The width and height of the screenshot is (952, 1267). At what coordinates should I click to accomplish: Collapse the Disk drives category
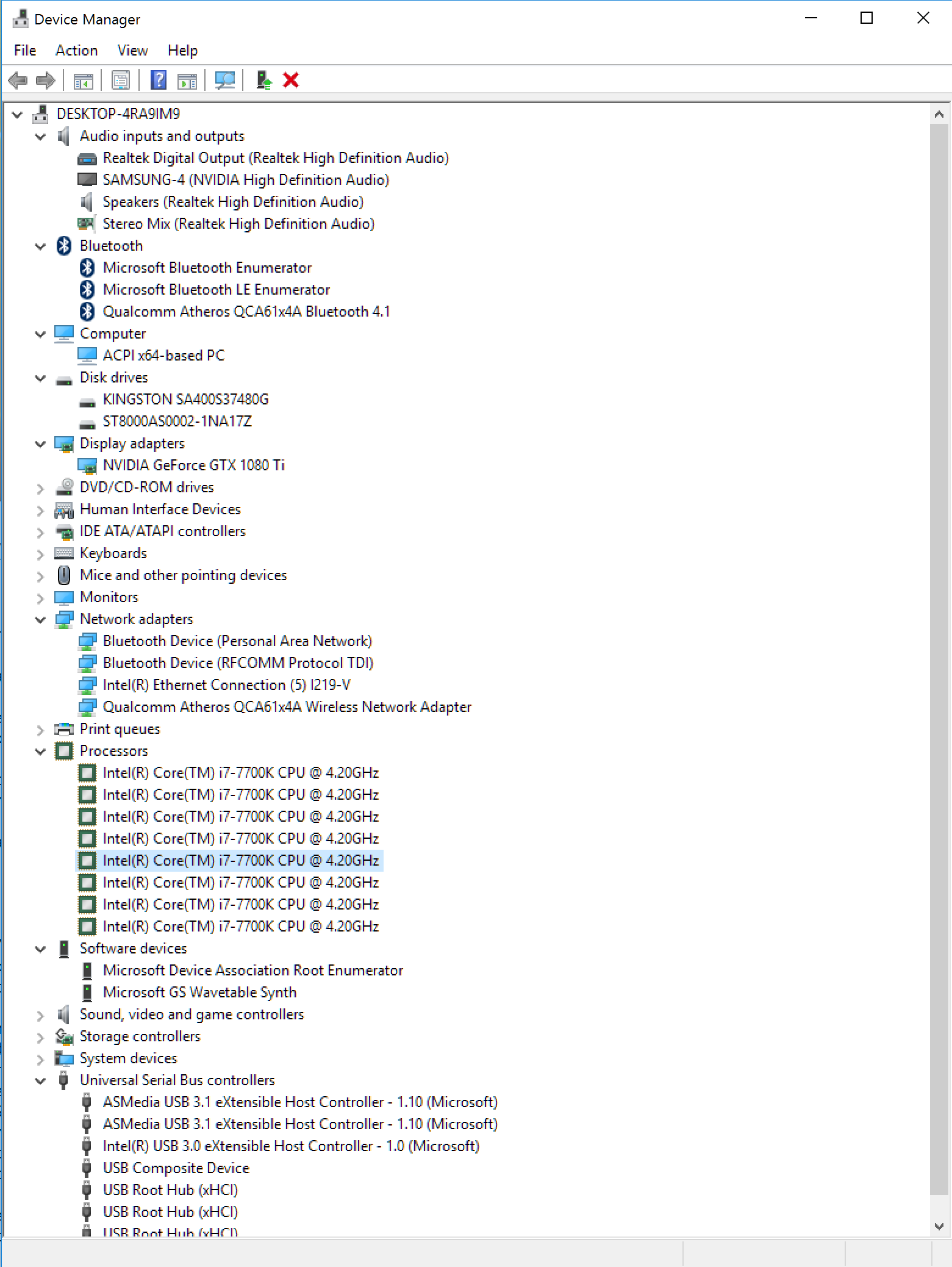(x=40, y=378)
